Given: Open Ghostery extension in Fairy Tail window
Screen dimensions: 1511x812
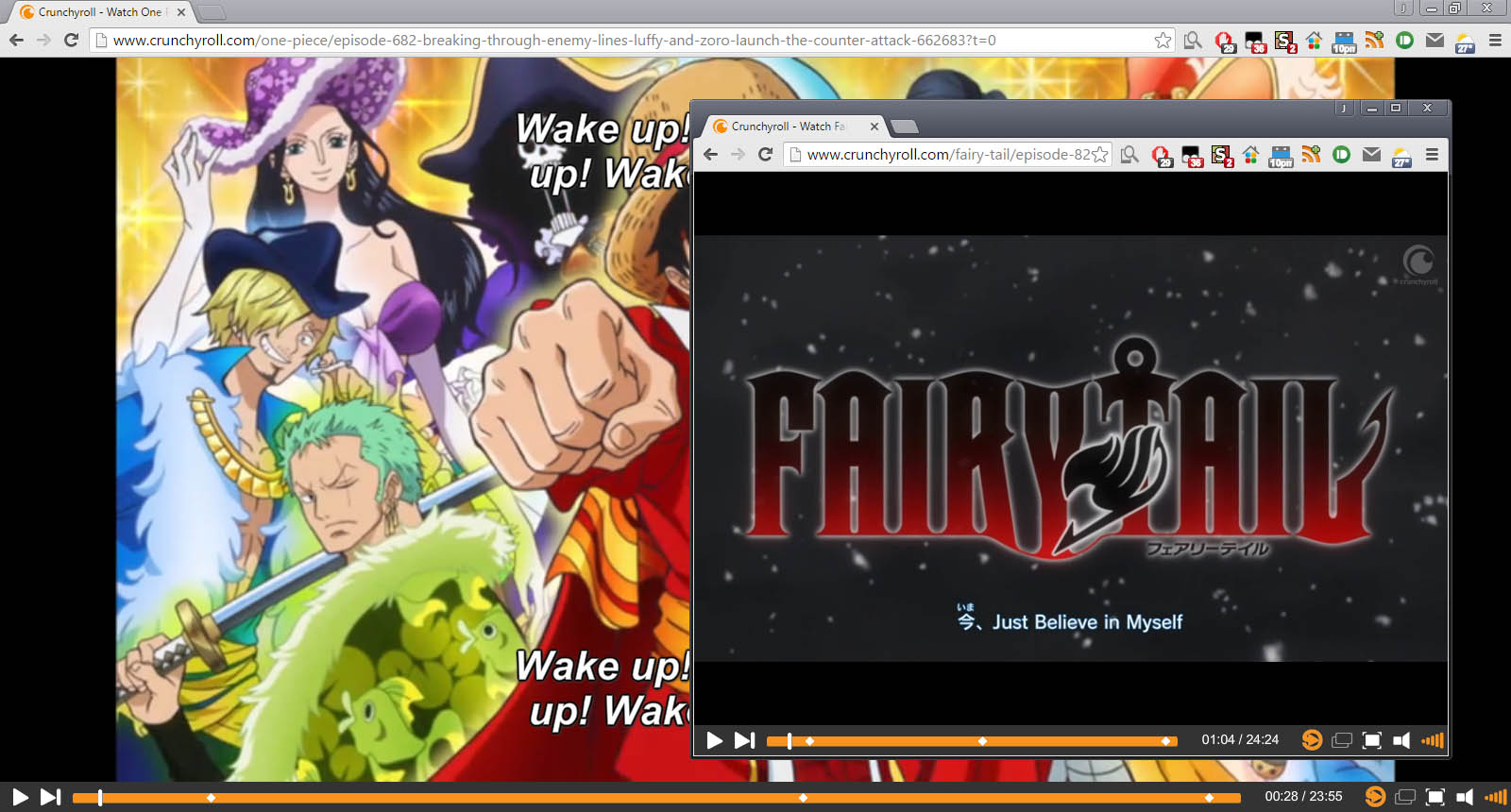Looking at the screenshot, I should coord(1192,155).
